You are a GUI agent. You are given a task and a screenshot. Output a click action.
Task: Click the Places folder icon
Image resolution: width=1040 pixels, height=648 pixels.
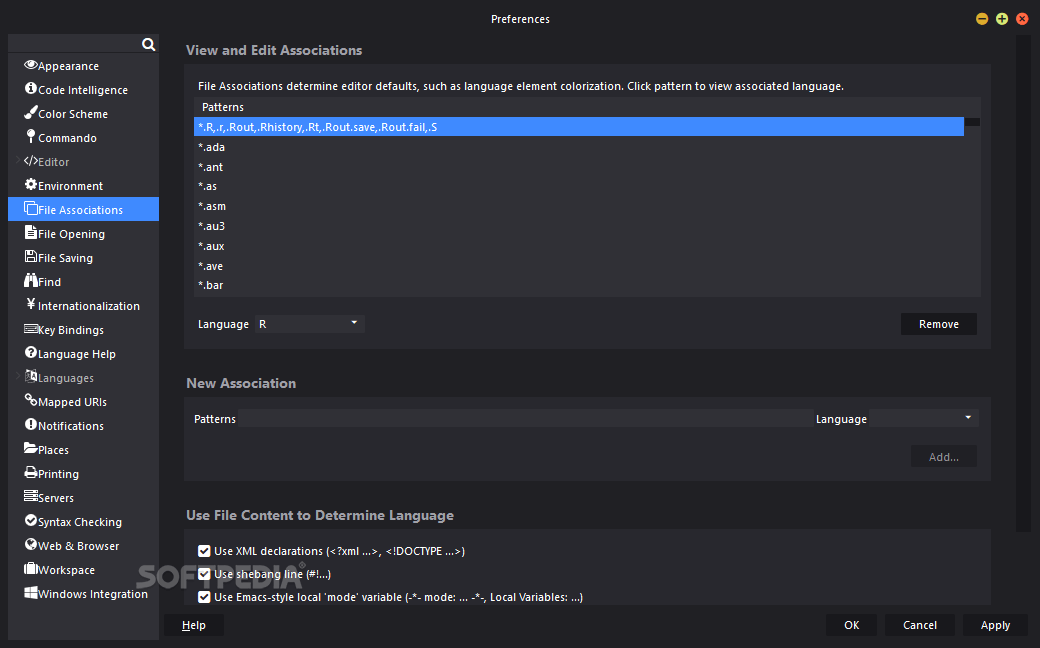click(x=28, y=449)
